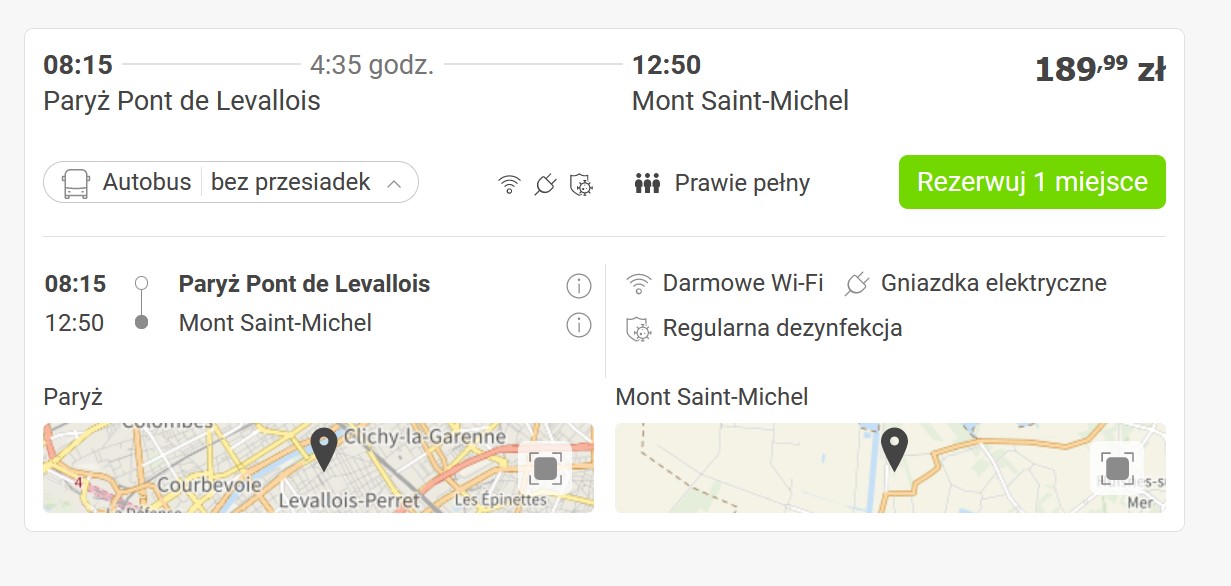Expand the Mont Saint-Michel map to fullscreen
Screen dimensions: 1231x586
[x=1116, y=468]
